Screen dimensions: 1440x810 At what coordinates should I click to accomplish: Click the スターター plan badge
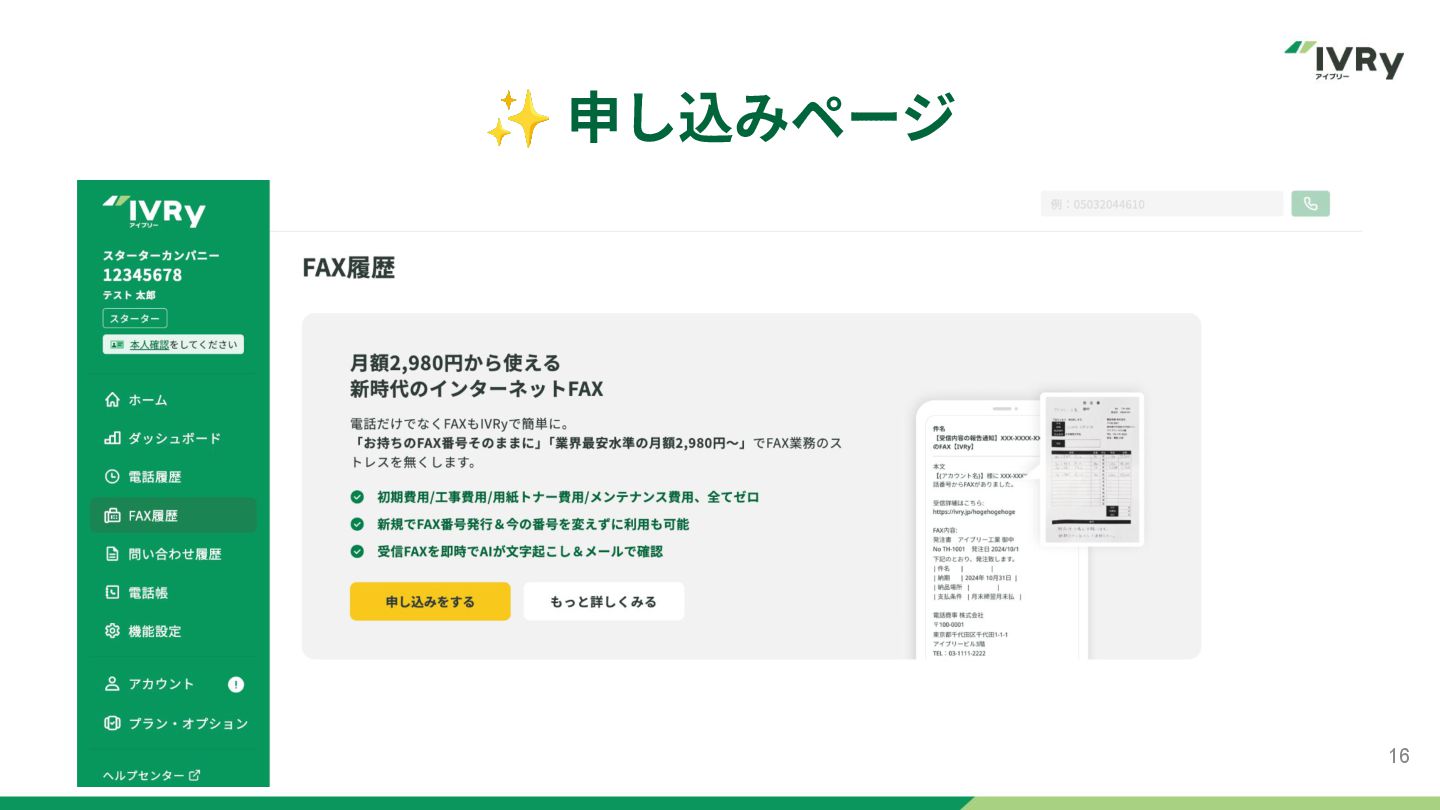tap(135, 318)
